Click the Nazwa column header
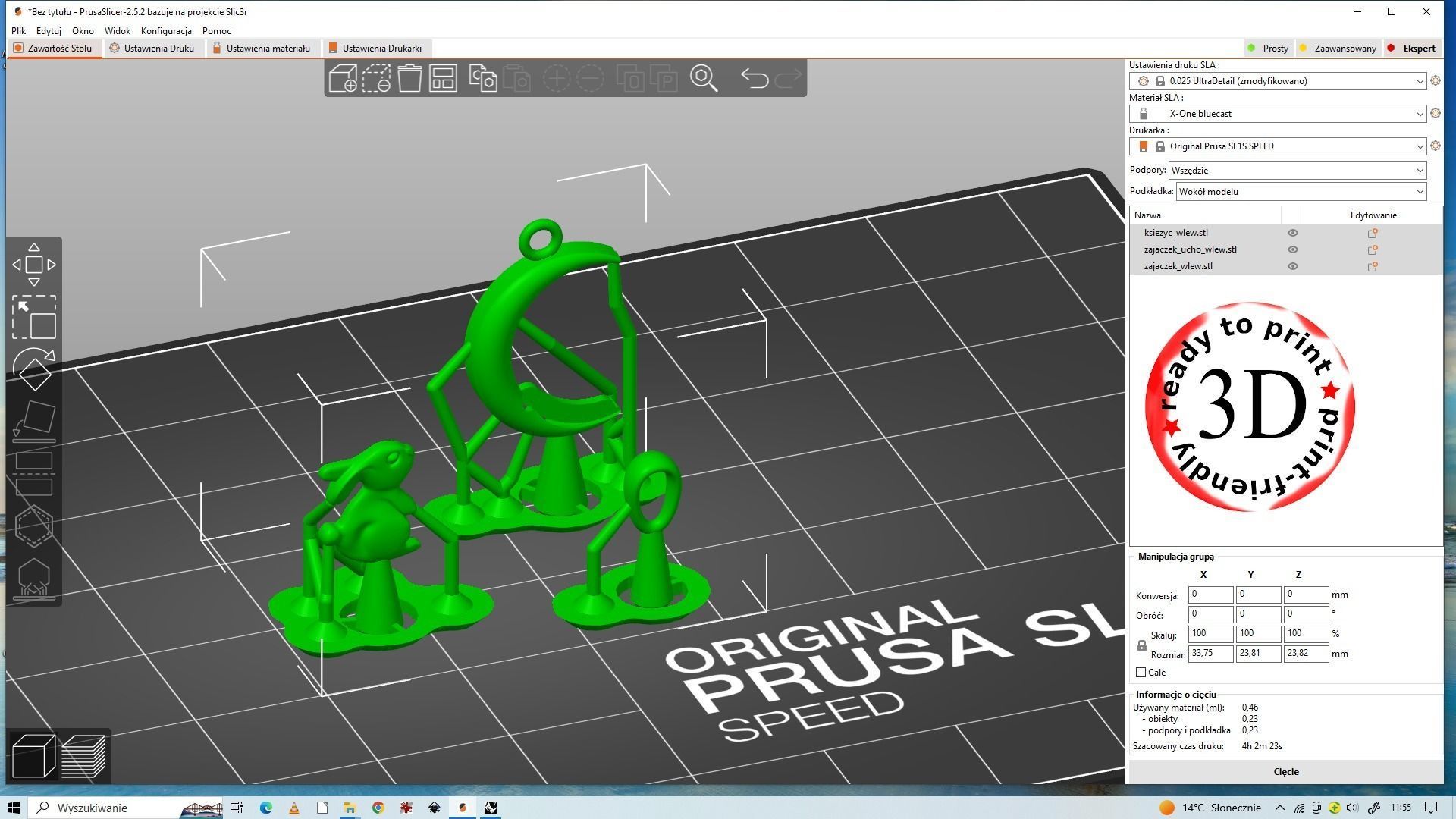Viewport: 1456px width, 819px height. click(1205, 215)
